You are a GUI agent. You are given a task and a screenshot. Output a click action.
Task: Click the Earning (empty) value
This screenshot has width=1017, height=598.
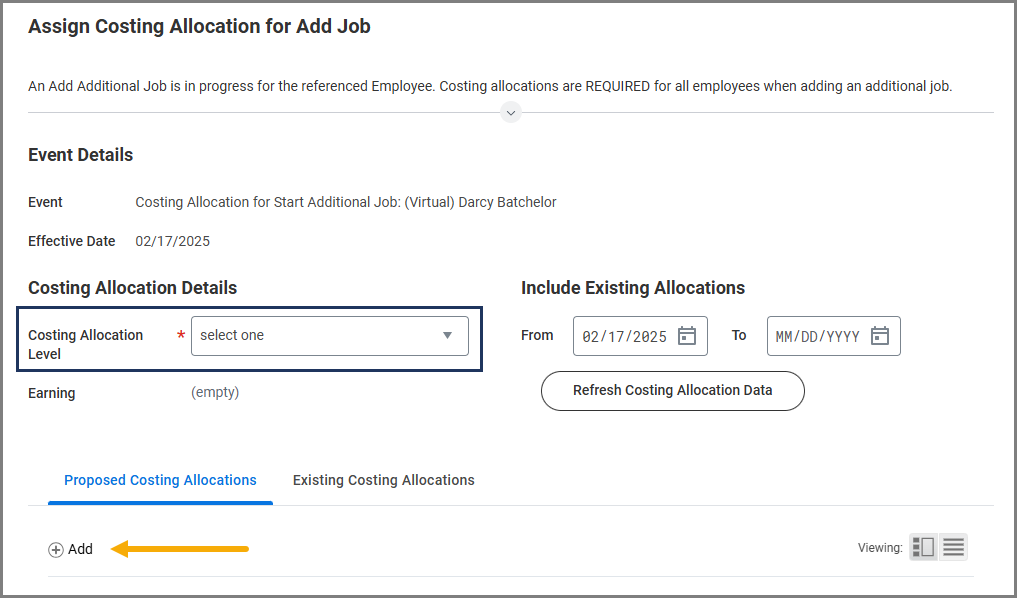[x=215, y=392]
